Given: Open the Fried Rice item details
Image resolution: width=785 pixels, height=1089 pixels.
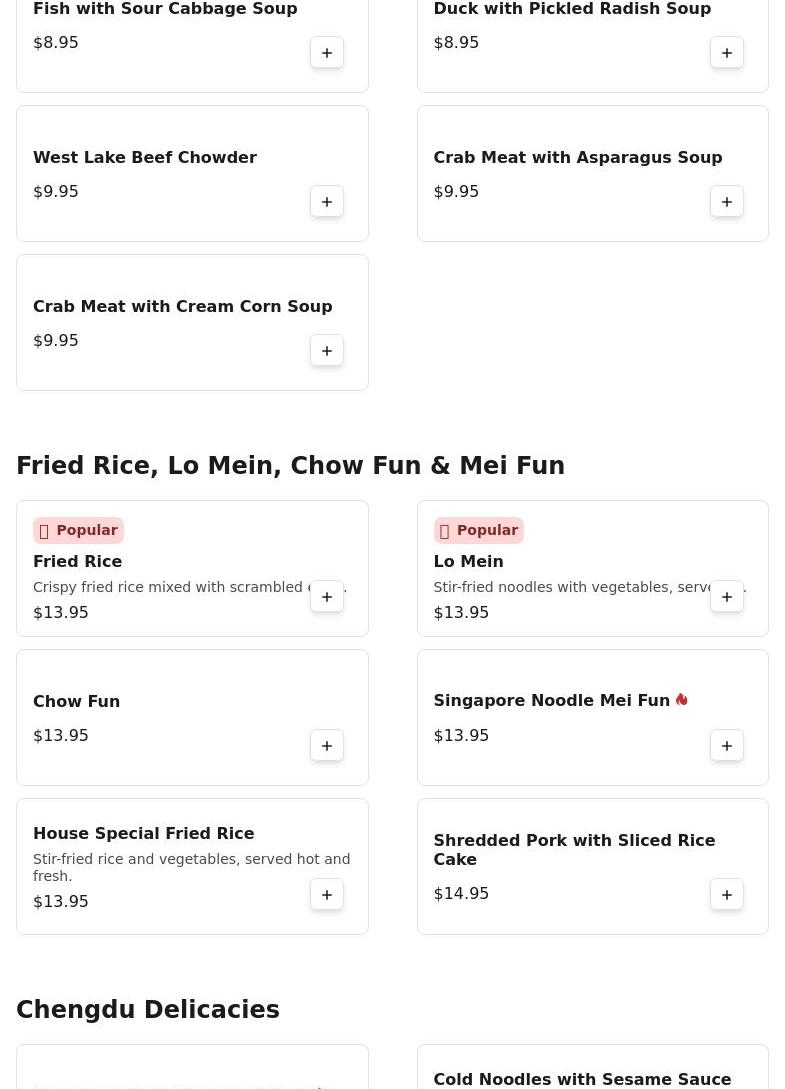Looking at the screenshot, I should point(78,562).
